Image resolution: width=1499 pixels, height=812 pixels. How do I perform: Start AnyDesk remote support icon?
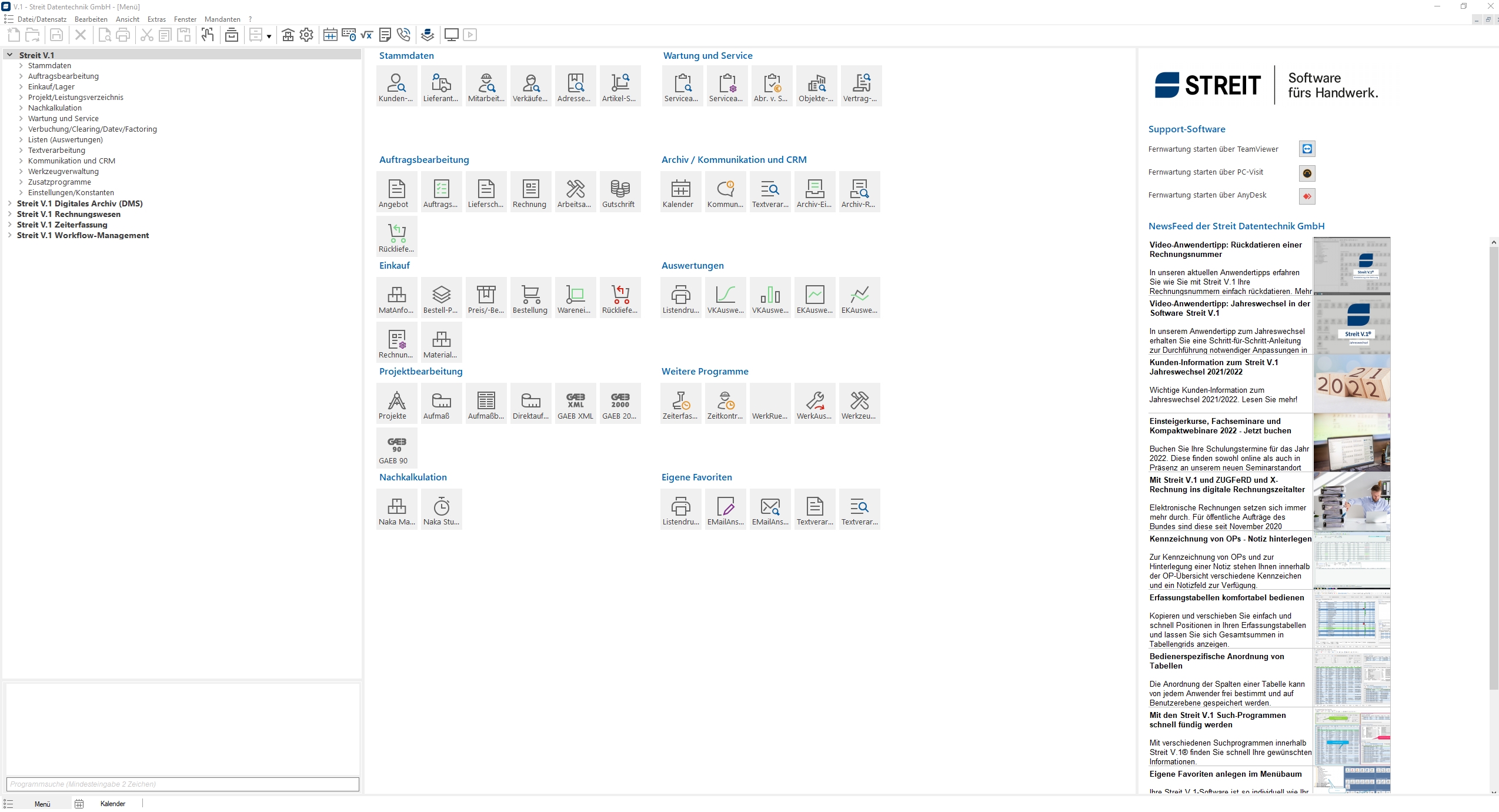click(x=1307, y=196)
